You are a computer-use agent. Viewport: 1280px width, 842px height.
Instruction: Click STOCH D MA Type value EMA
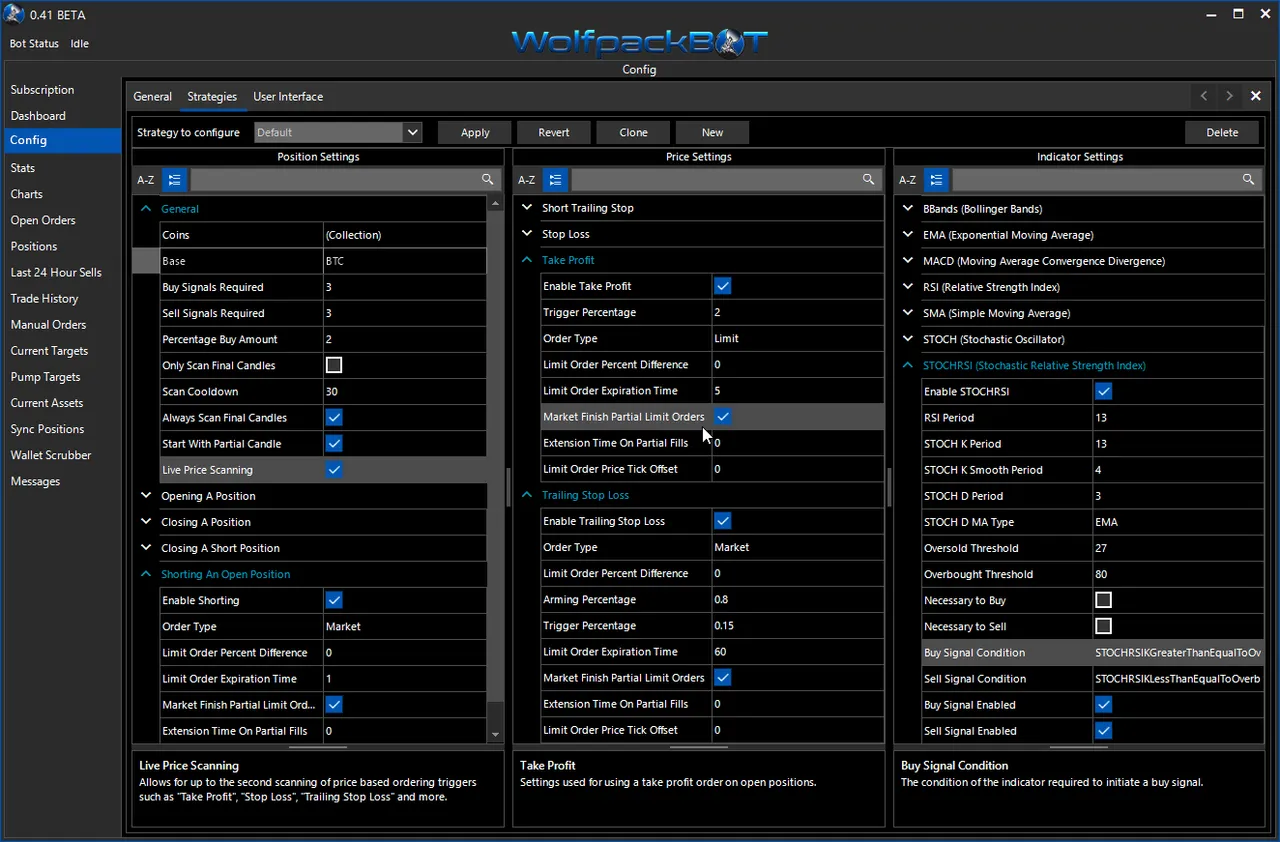[x=1178, y=522]
